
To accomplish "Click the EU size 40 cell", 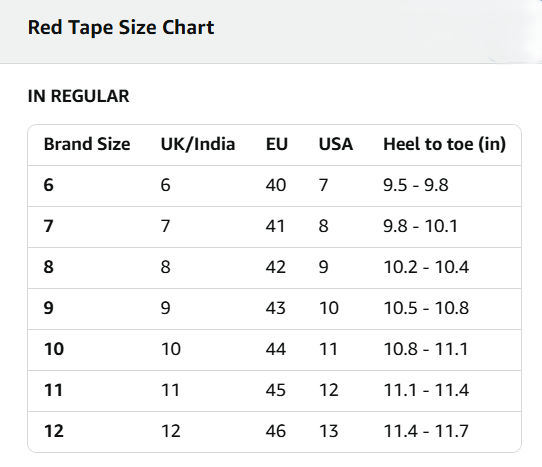I will coord(275,185).
